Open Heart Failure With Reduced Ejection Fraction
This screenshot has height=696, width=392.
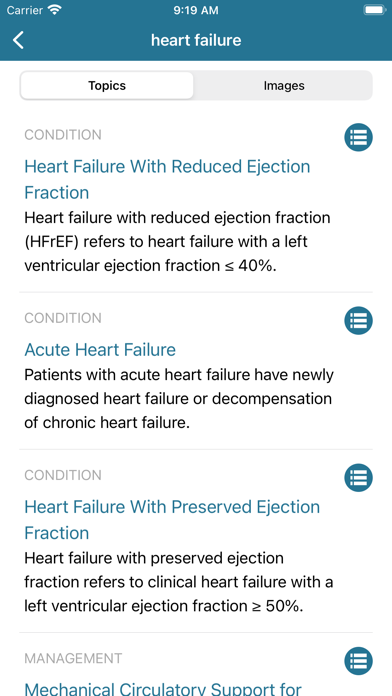[167, 179]
